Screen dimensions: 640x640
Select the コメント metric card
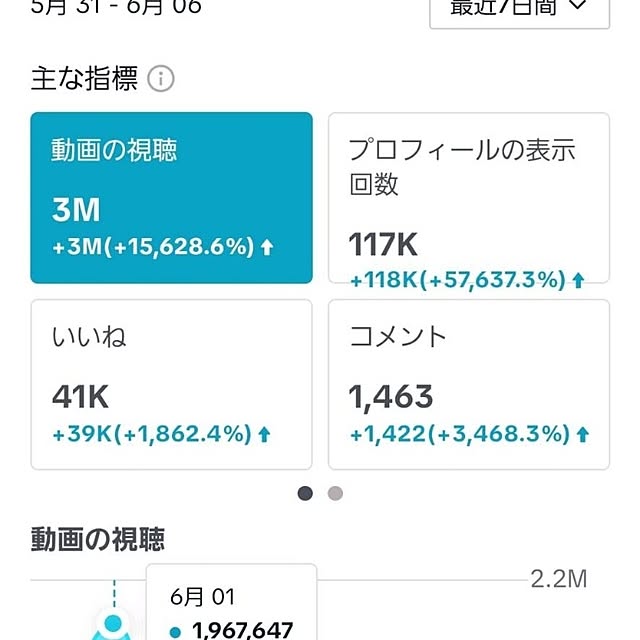tap(469, 384)
